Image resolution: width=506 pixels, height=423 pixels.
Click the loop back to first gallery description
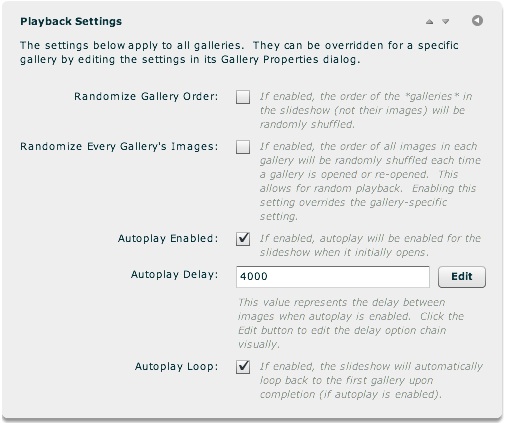click(371, 380)
